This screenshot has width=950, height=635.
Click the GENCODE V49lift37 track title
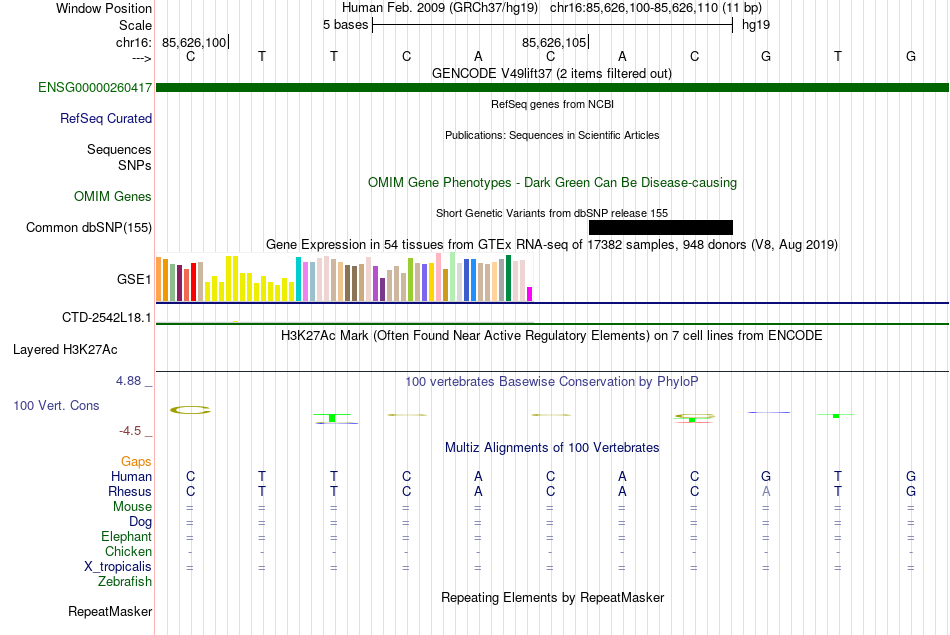click(552, 73)
